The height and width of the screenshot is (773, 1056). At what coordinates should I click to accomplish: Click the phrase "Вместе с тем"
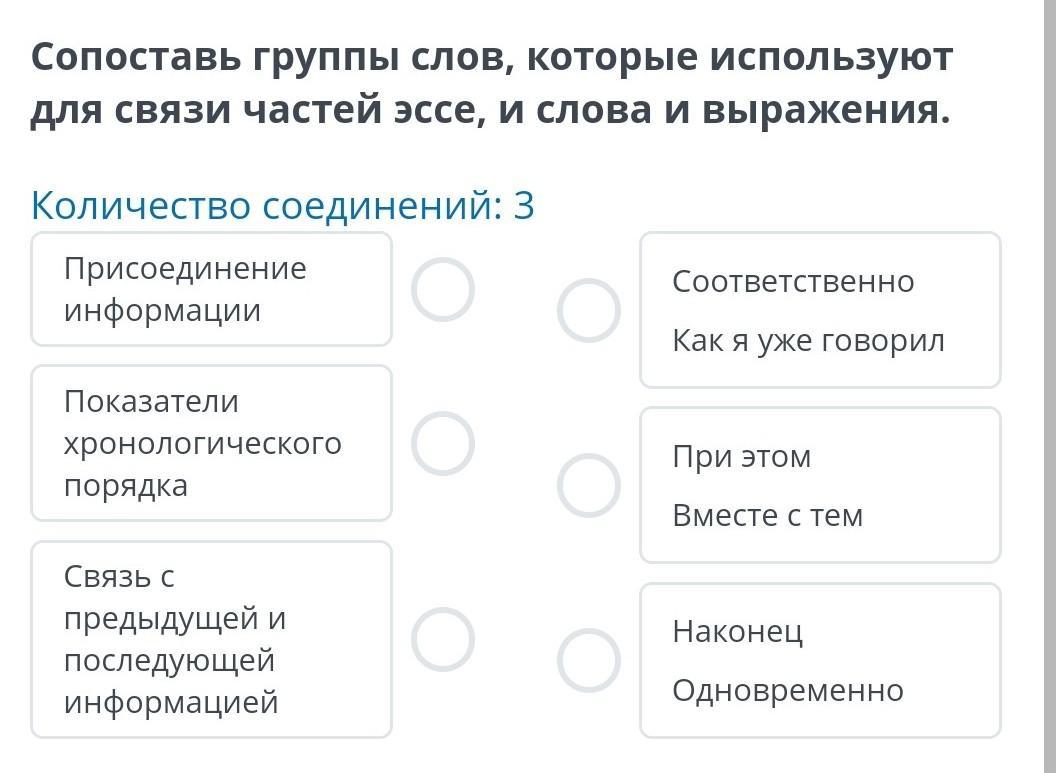(767, 516)
